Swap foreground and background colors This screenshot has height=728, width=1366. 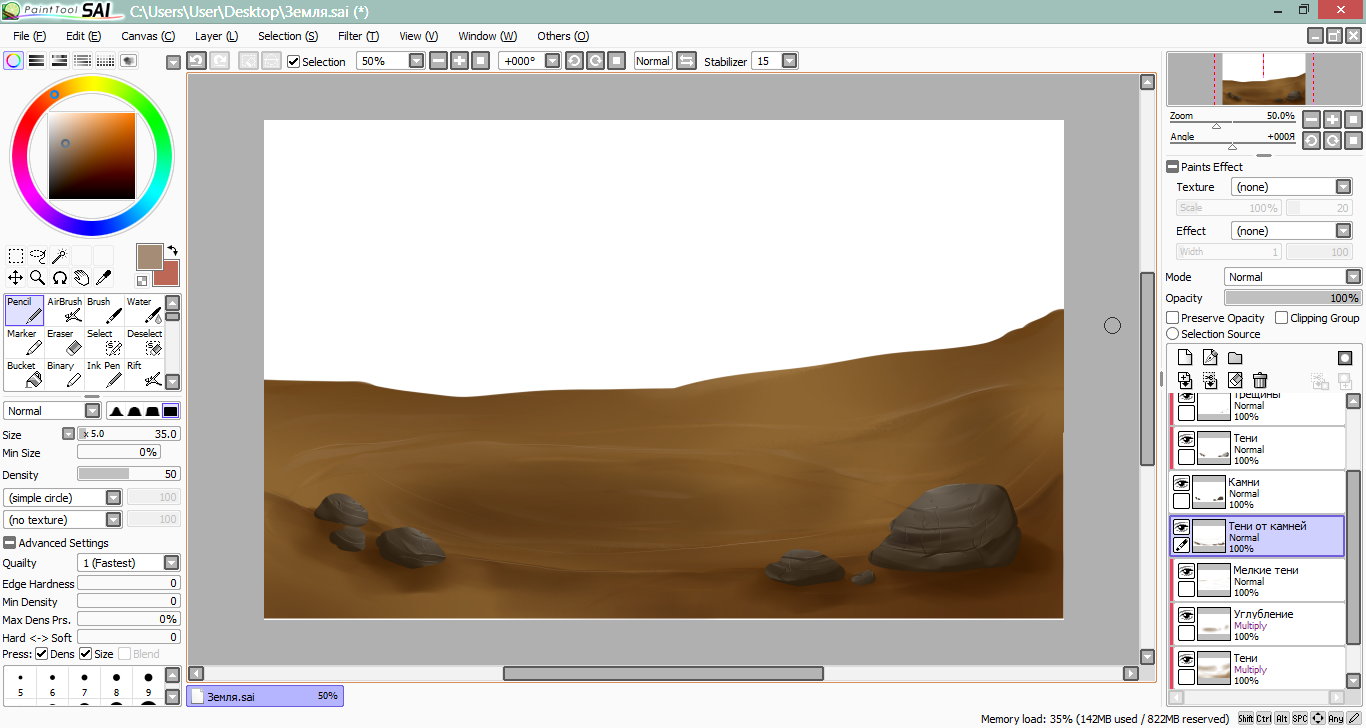(x=172, y=251)
